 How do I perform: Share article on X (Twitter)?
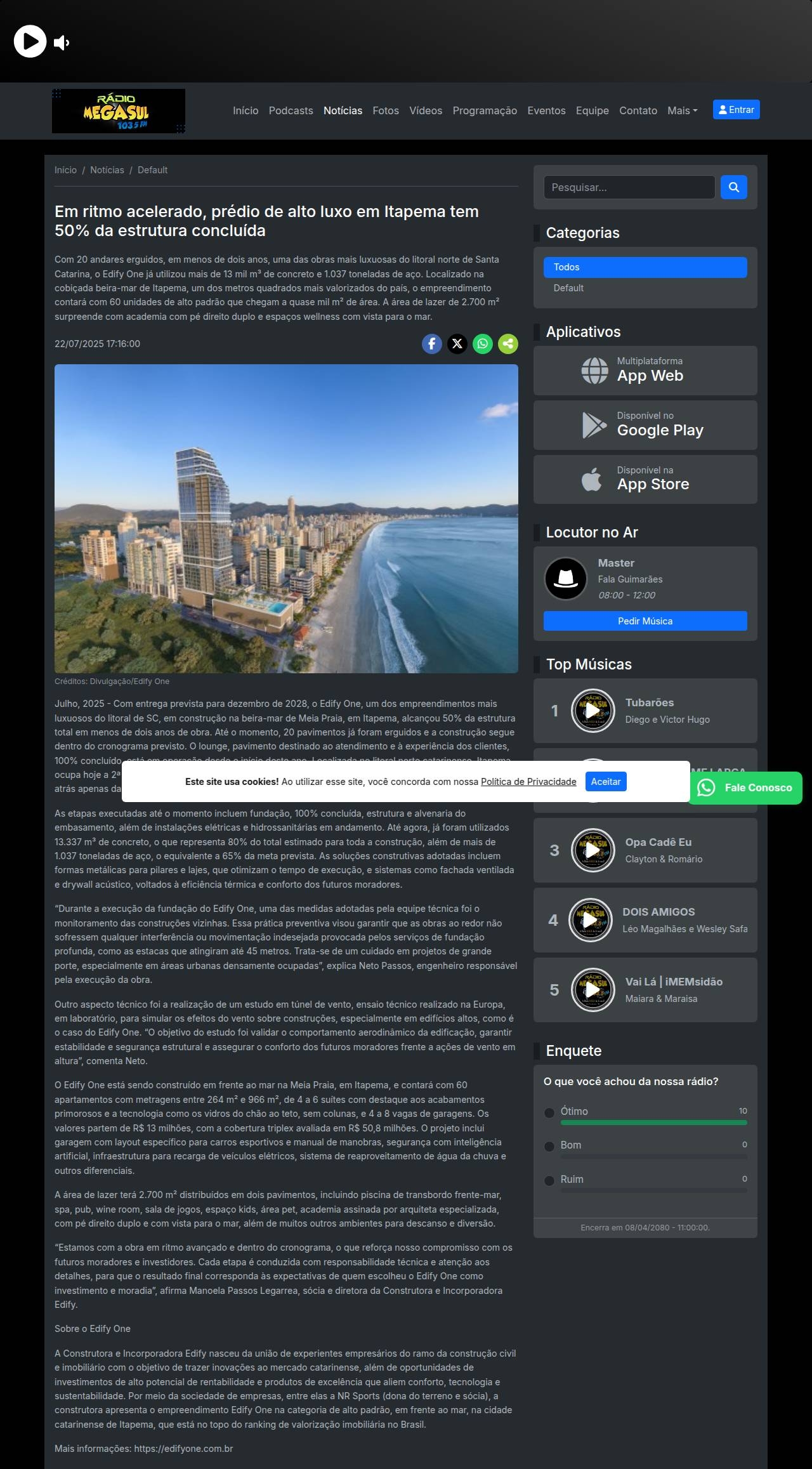(x=457, y=344)
